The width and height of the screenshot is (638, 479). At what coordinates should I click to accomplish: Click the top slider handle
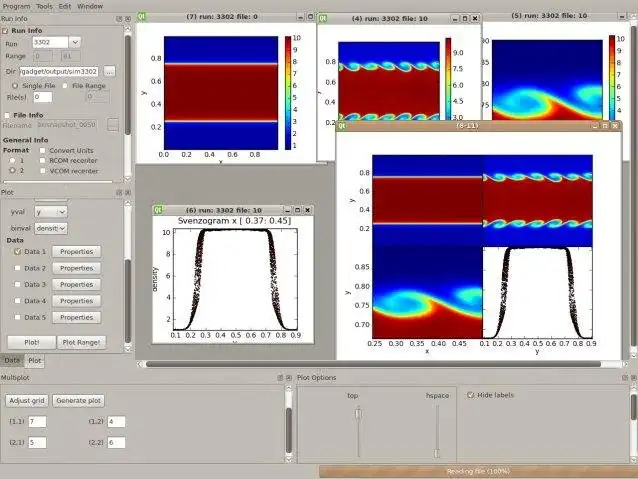[358, 414]
